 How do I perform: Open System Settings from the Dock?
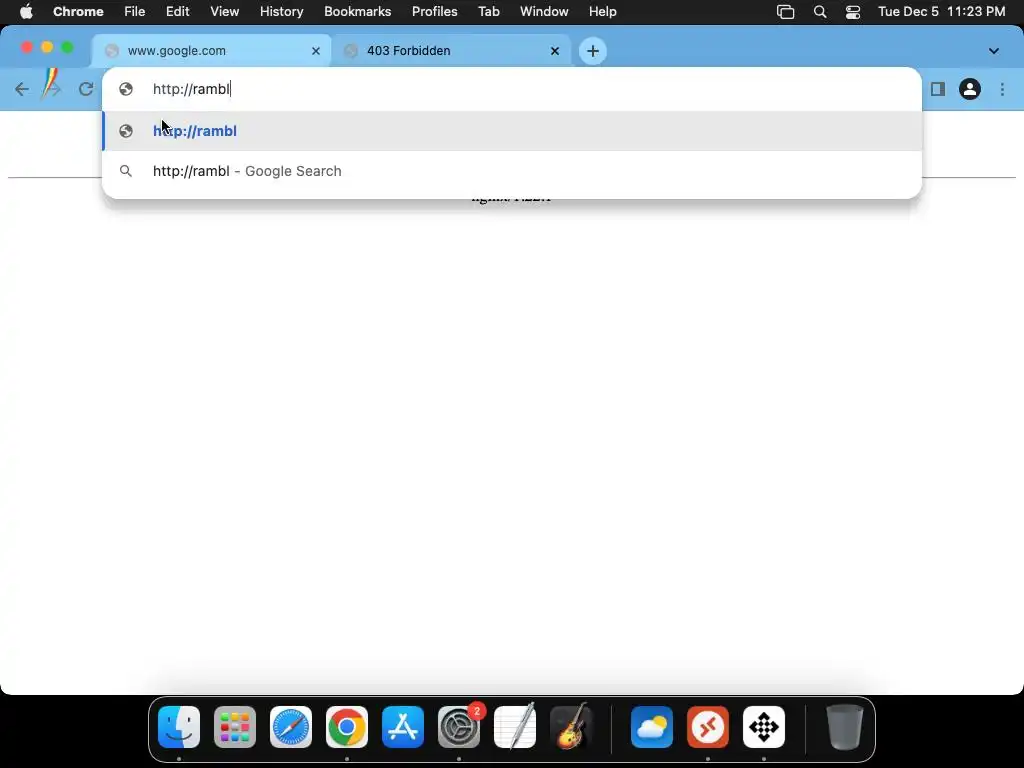[459, 727]
